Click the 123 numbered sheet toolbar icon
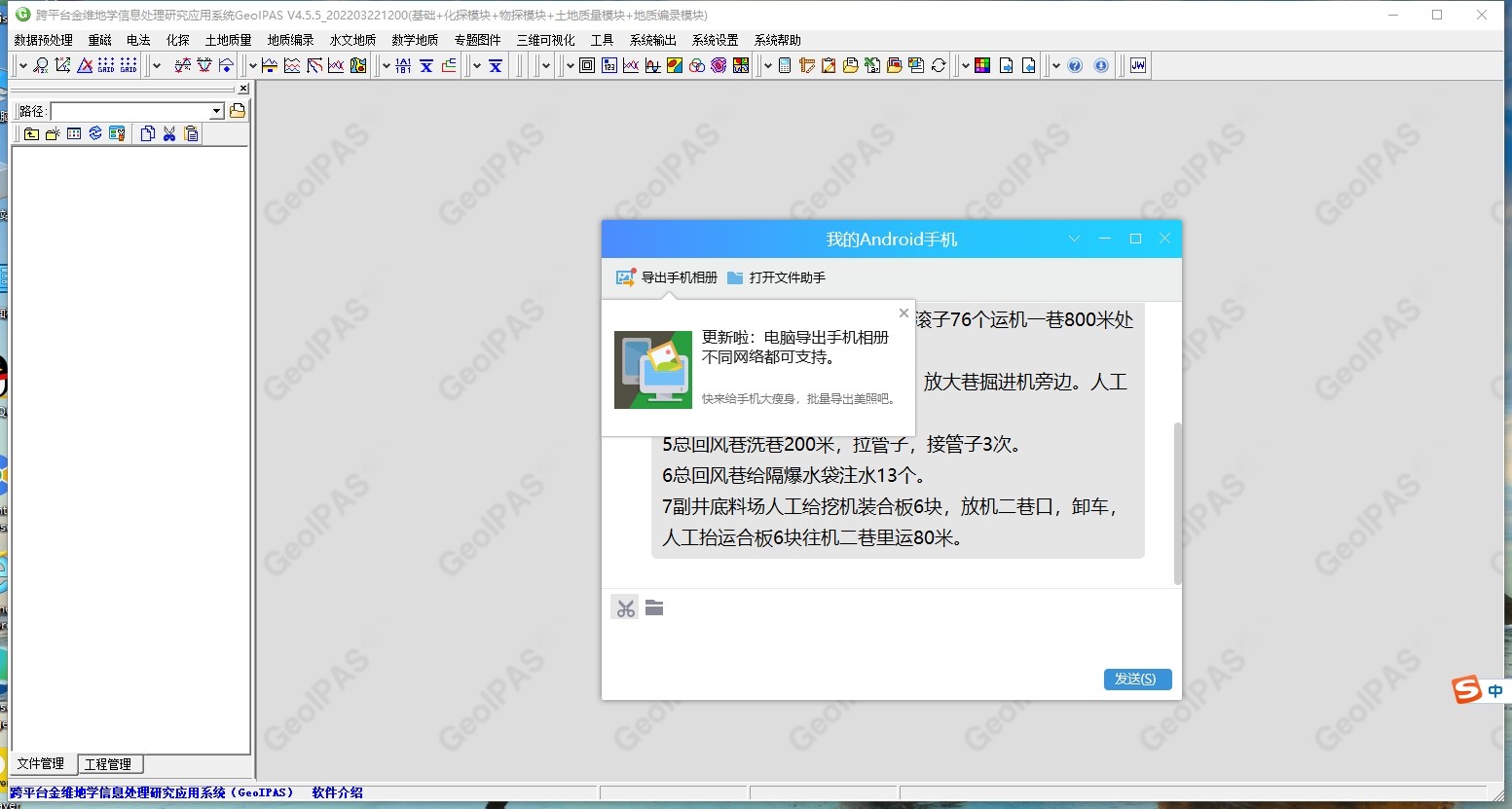Viewport: 1512px width, 809px height. coord(609,65)
